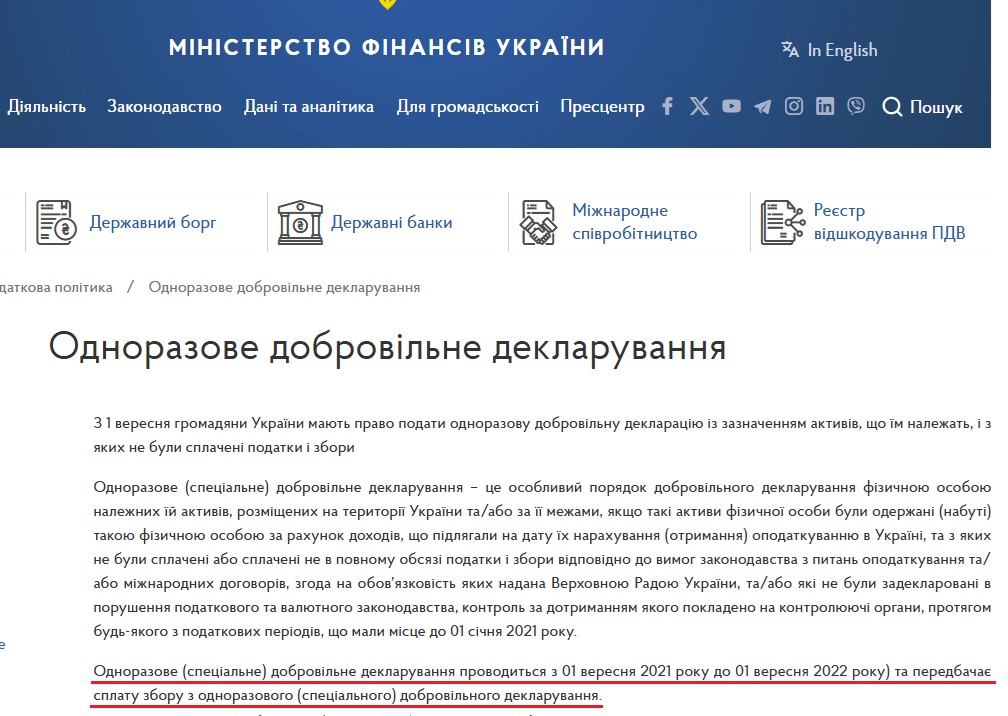Click the Telegram icon
Screen dimensions: 1008x716
coord(762,106)
